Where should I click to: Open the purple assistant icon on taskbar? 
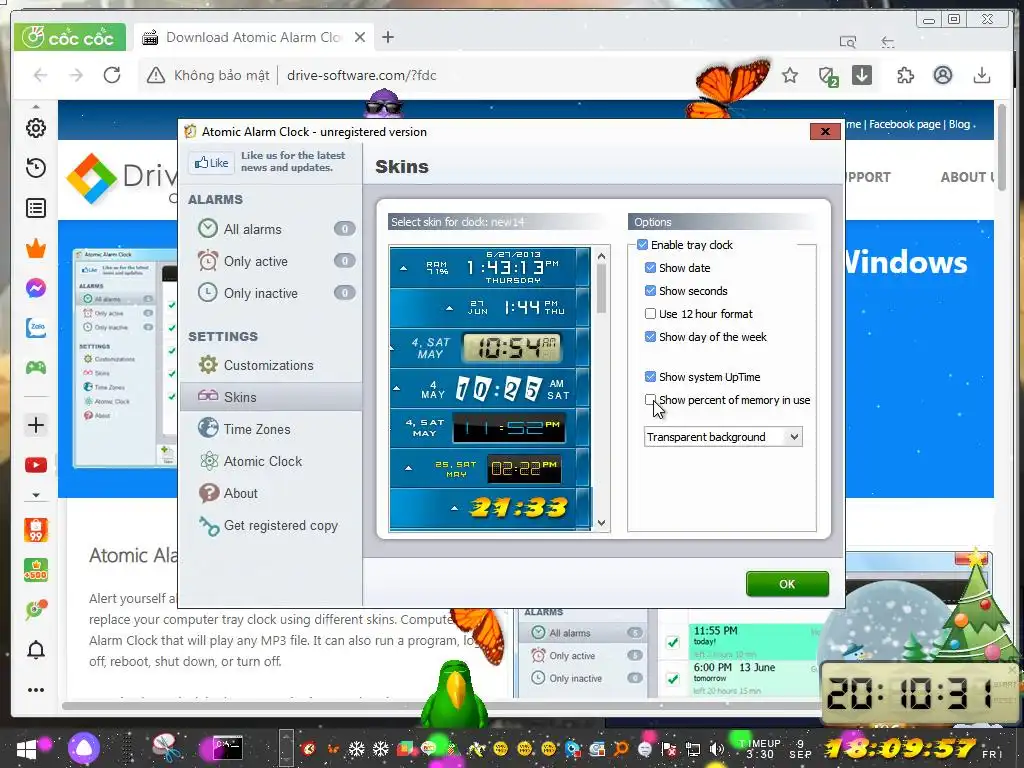(x=84, y=748)
